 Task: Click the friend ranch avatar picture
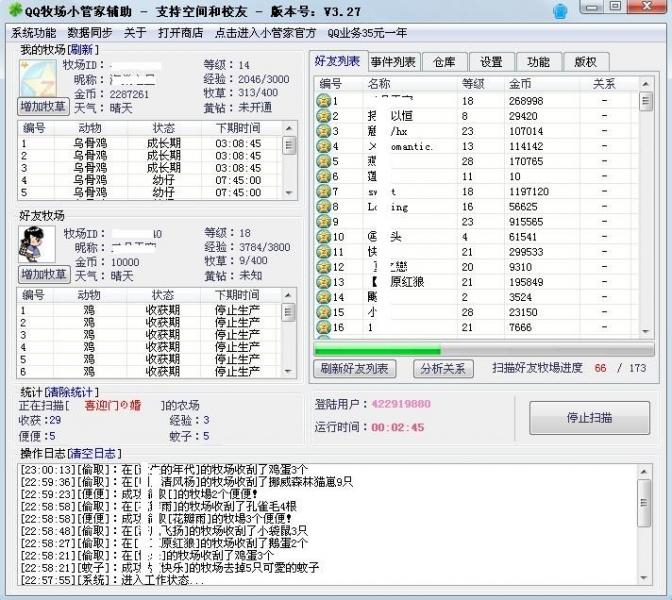pyautogui.click(x=36, y=244)
